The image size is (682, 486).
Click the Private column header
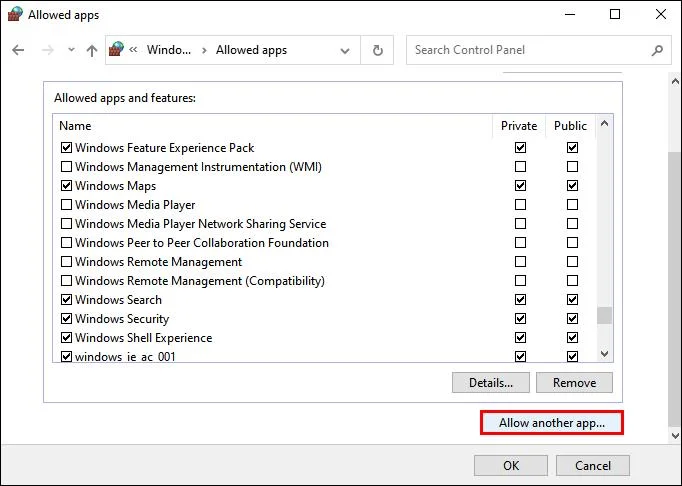[519, 126]
